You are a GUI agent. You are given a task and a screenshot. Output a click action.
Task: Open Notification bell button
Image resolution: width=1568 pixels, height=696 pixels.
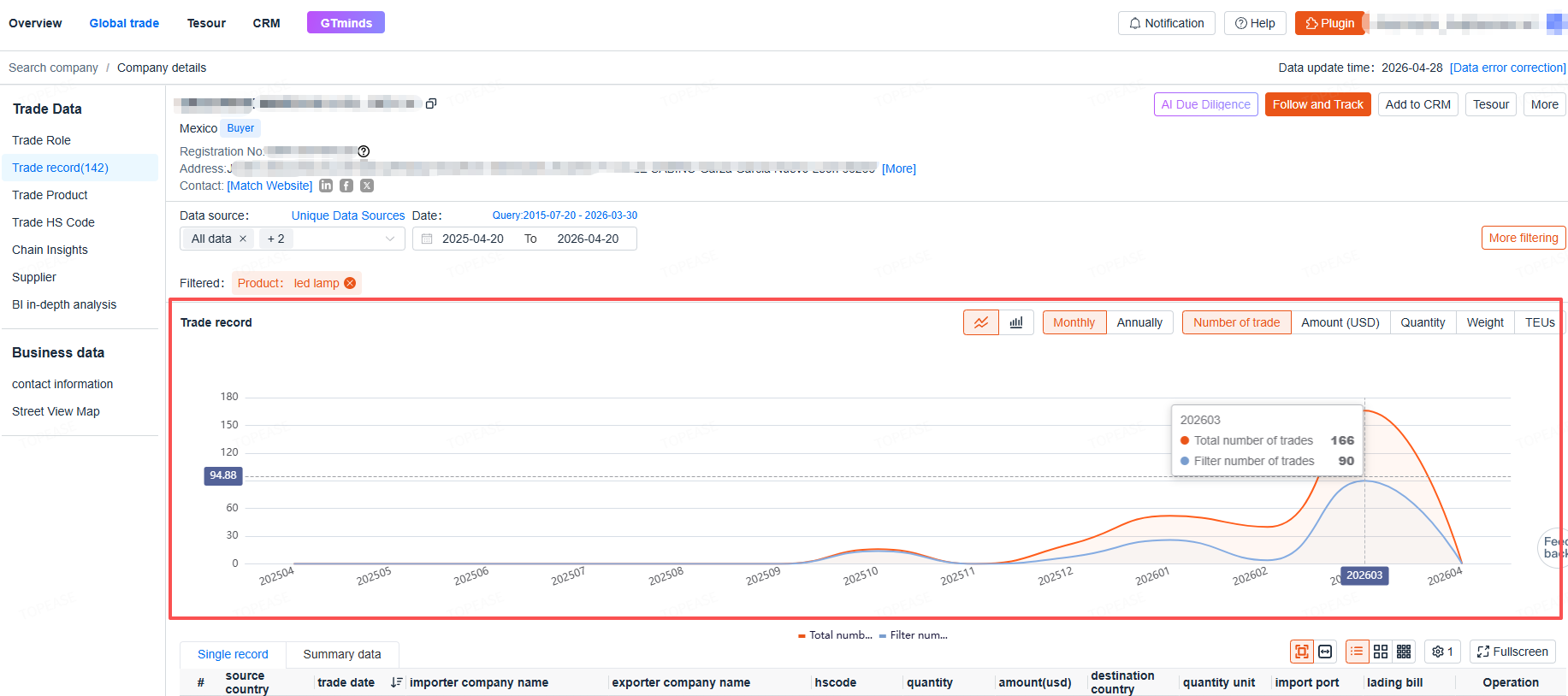(x=1167, y=23)
